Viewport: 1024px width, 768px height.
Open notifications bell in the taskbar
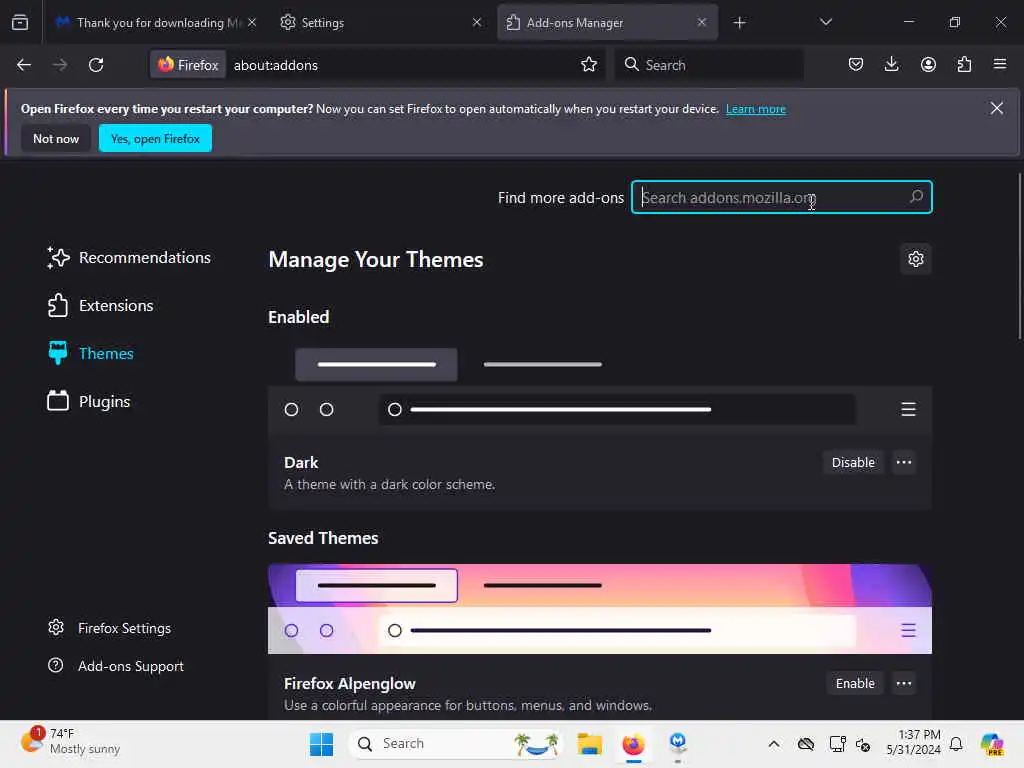(x=956, y=744)
